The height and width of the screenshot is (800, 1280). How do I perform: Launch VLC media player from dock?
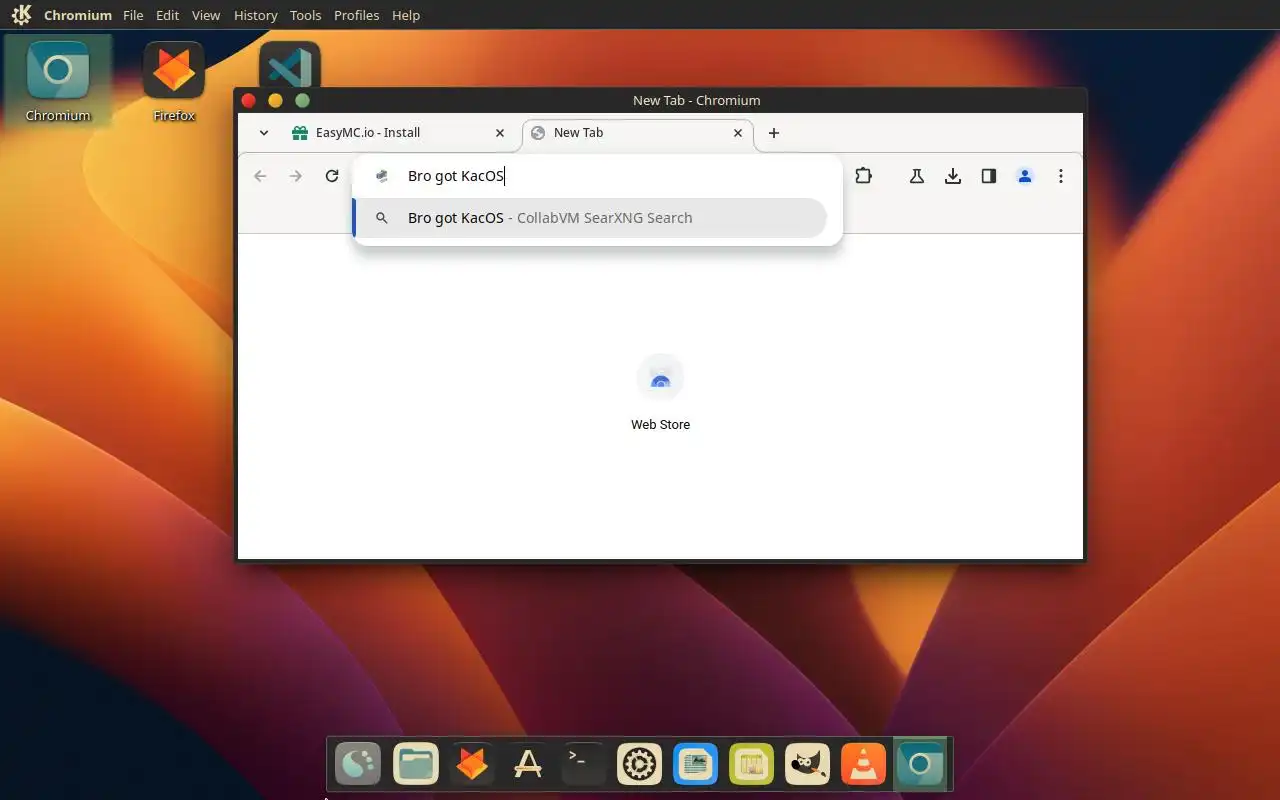863,765
